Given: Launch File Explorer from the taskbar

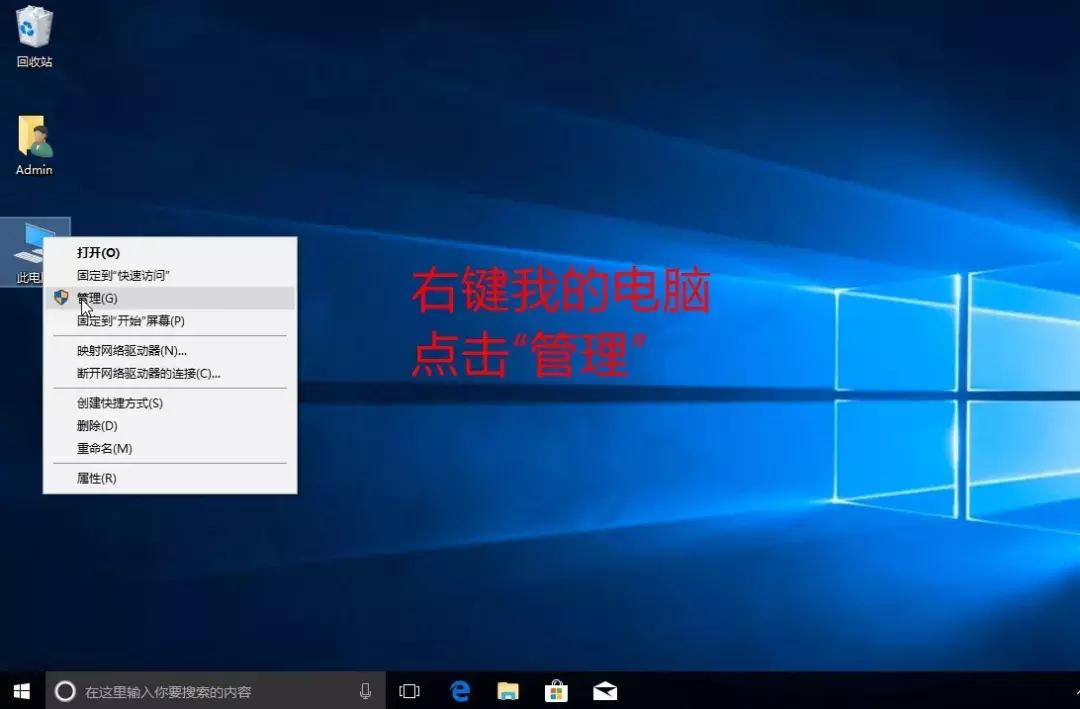Looking at the screenshot, I should coord(508,690).
